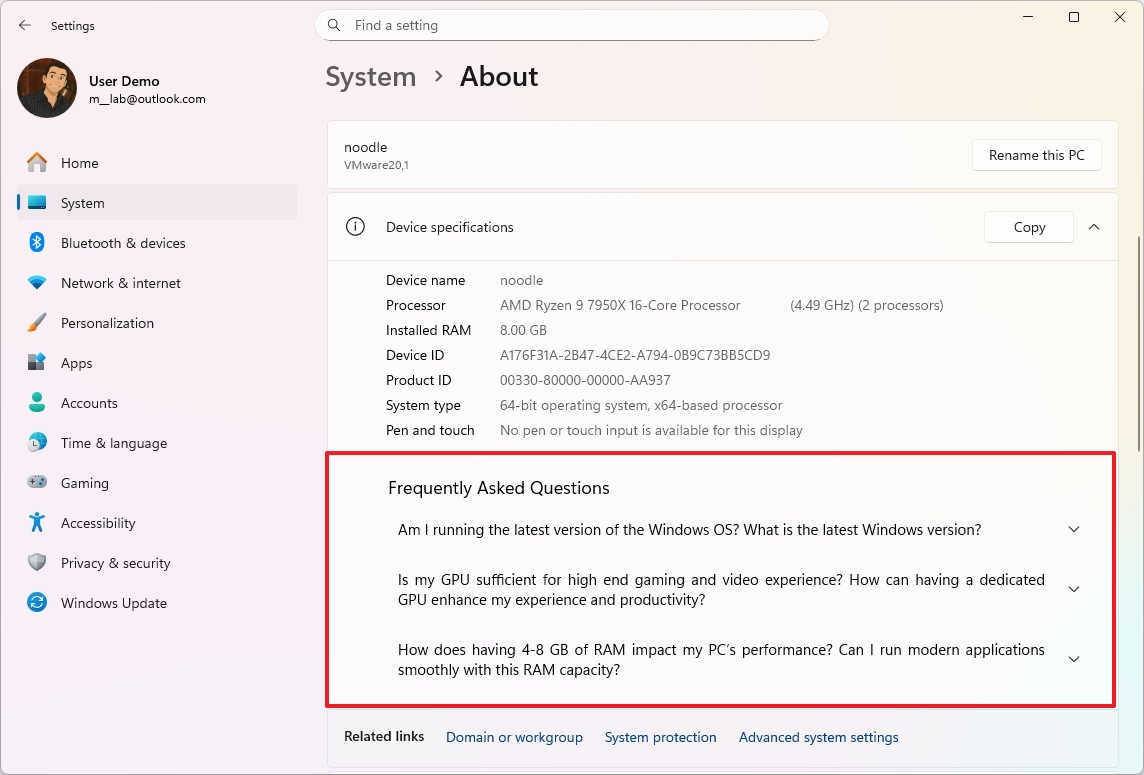
Task: Go to Accounts settings page
Action: coord(89,403)
